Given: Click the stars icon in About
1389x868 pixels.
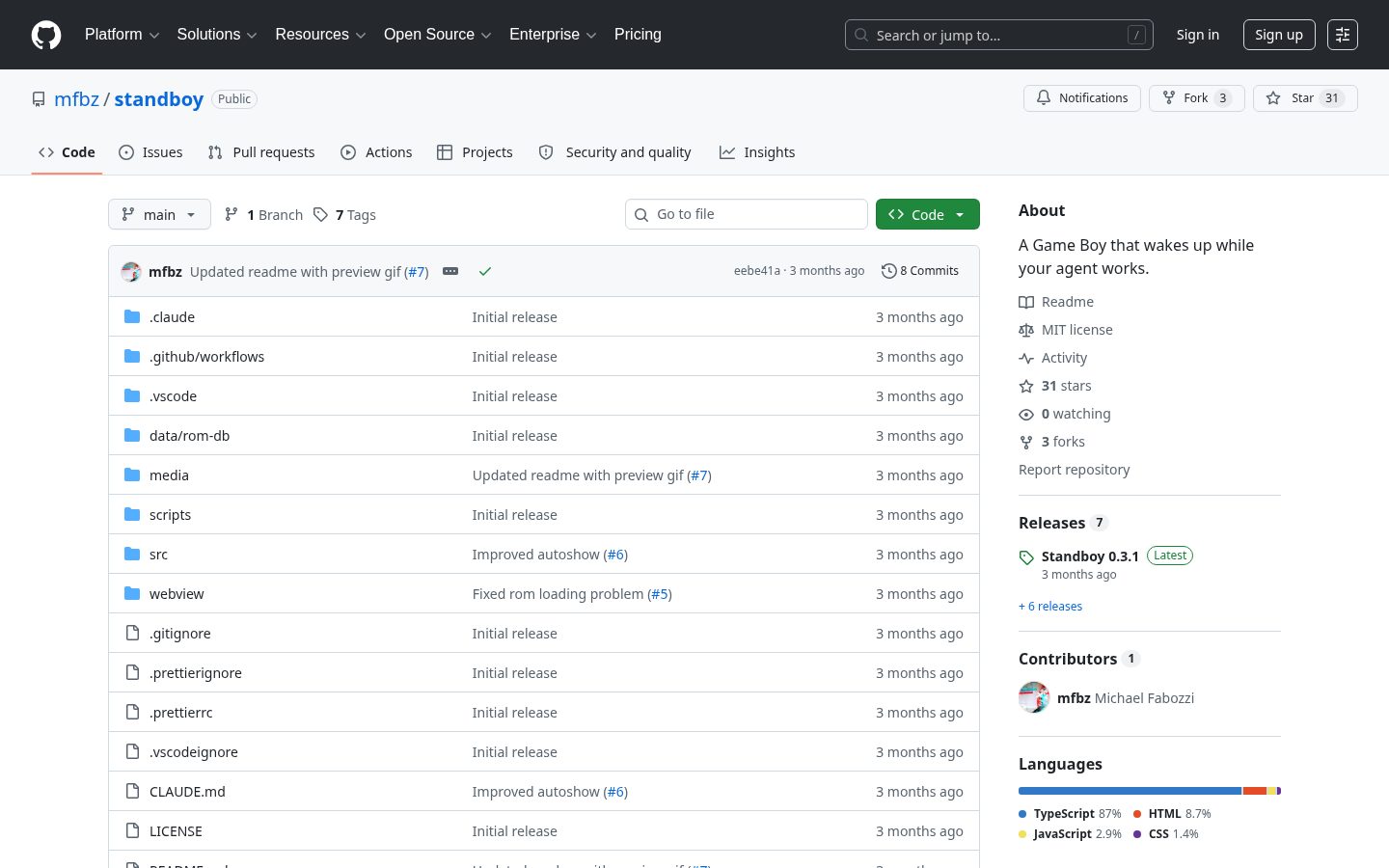Looking at the screenshot, I should point(1026,386).
